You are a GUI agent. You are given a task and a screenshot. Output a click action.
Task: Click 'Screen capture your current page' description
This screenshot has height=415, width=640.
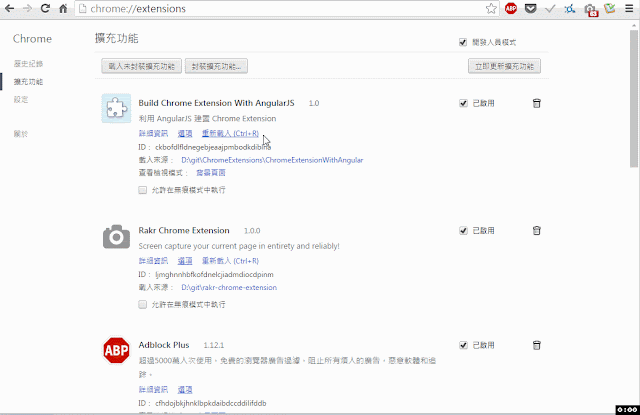click(x=239, y=246)
